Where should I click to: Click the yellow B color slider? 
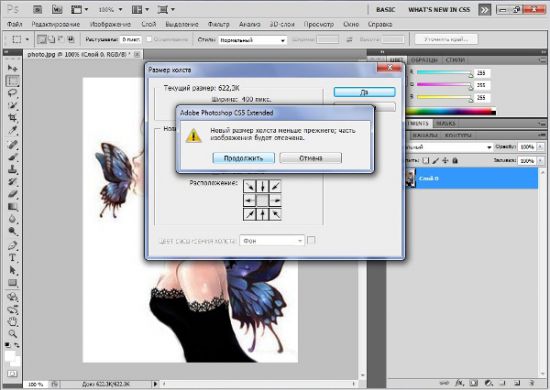tap(445, 97)
